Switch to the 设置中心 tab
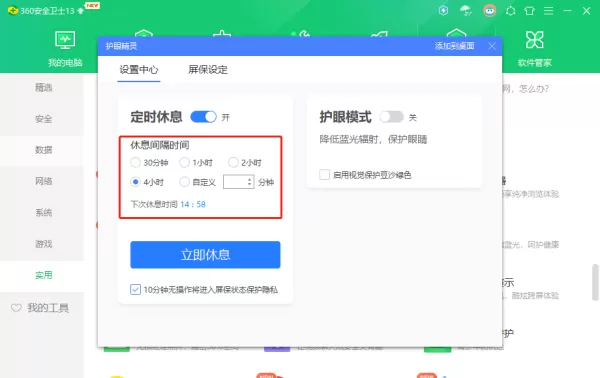 (139, 69)
